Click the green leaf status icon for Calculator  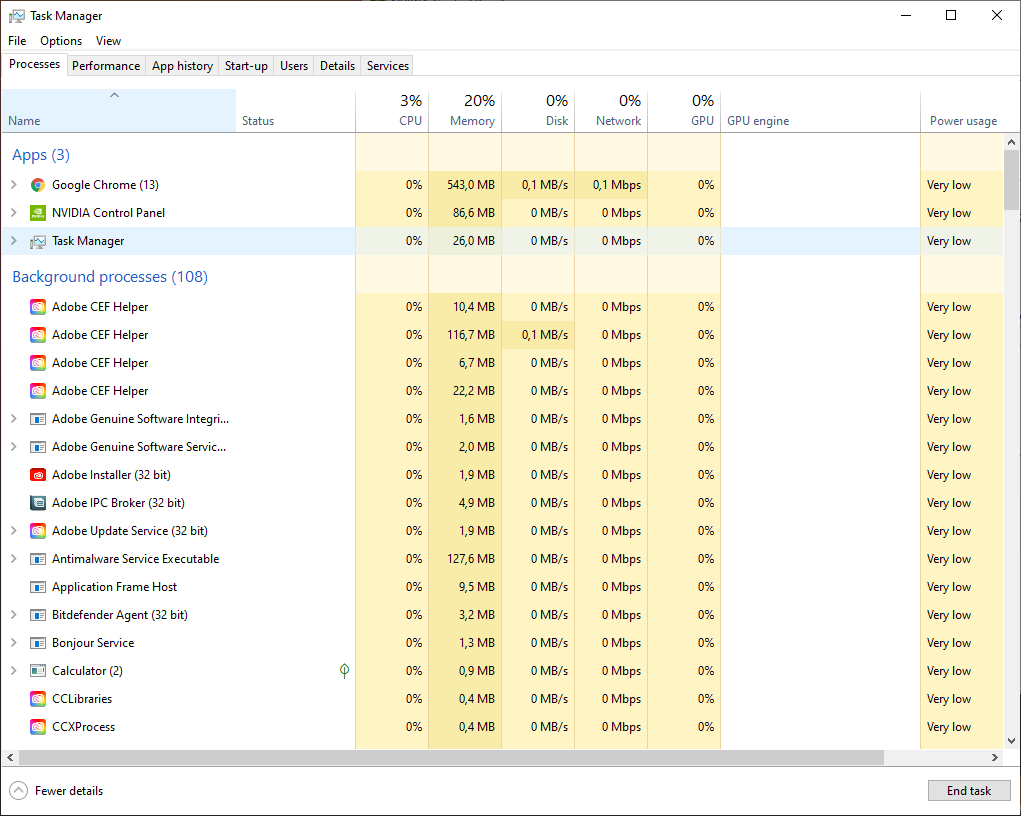click(x=344, y=670)
